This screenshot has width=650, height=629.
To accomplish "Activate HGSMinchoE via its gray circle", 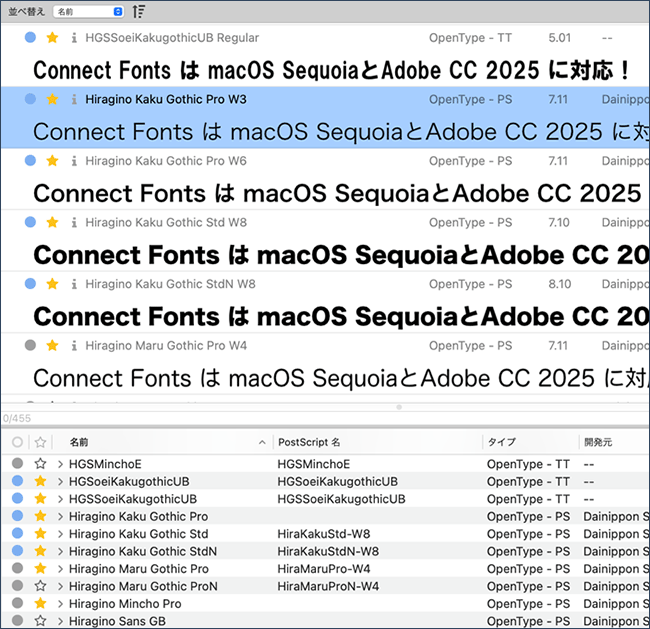I will [x=17, y=463].
